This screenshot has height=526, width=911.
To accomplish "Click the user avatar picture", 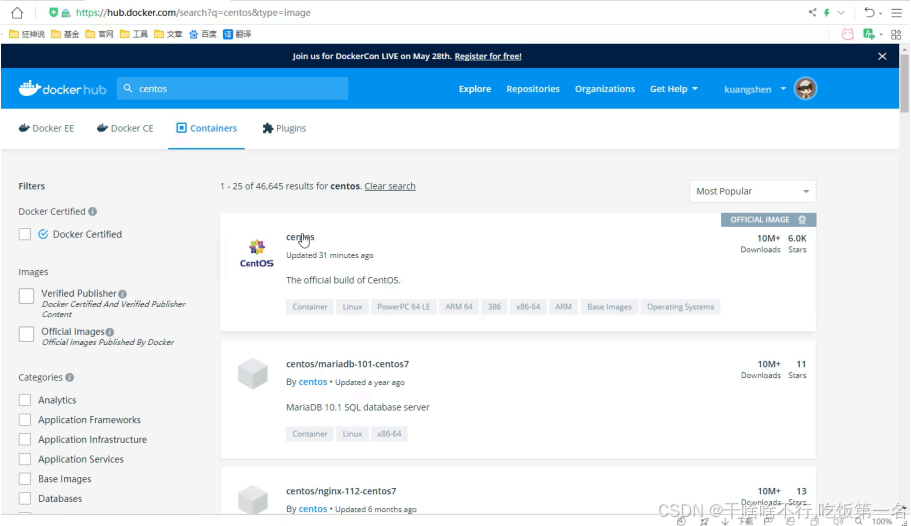I will 805,89.
